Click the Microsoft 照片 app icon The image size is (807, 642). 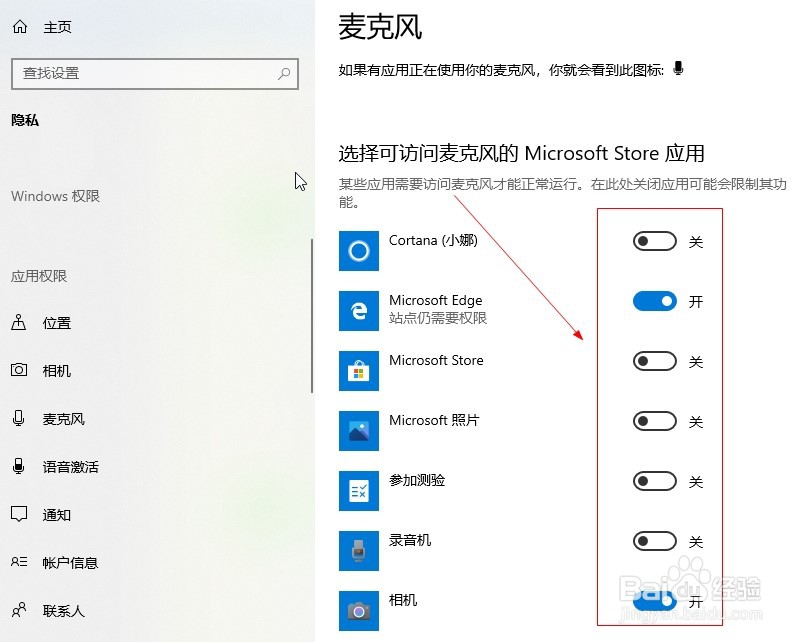359,430
